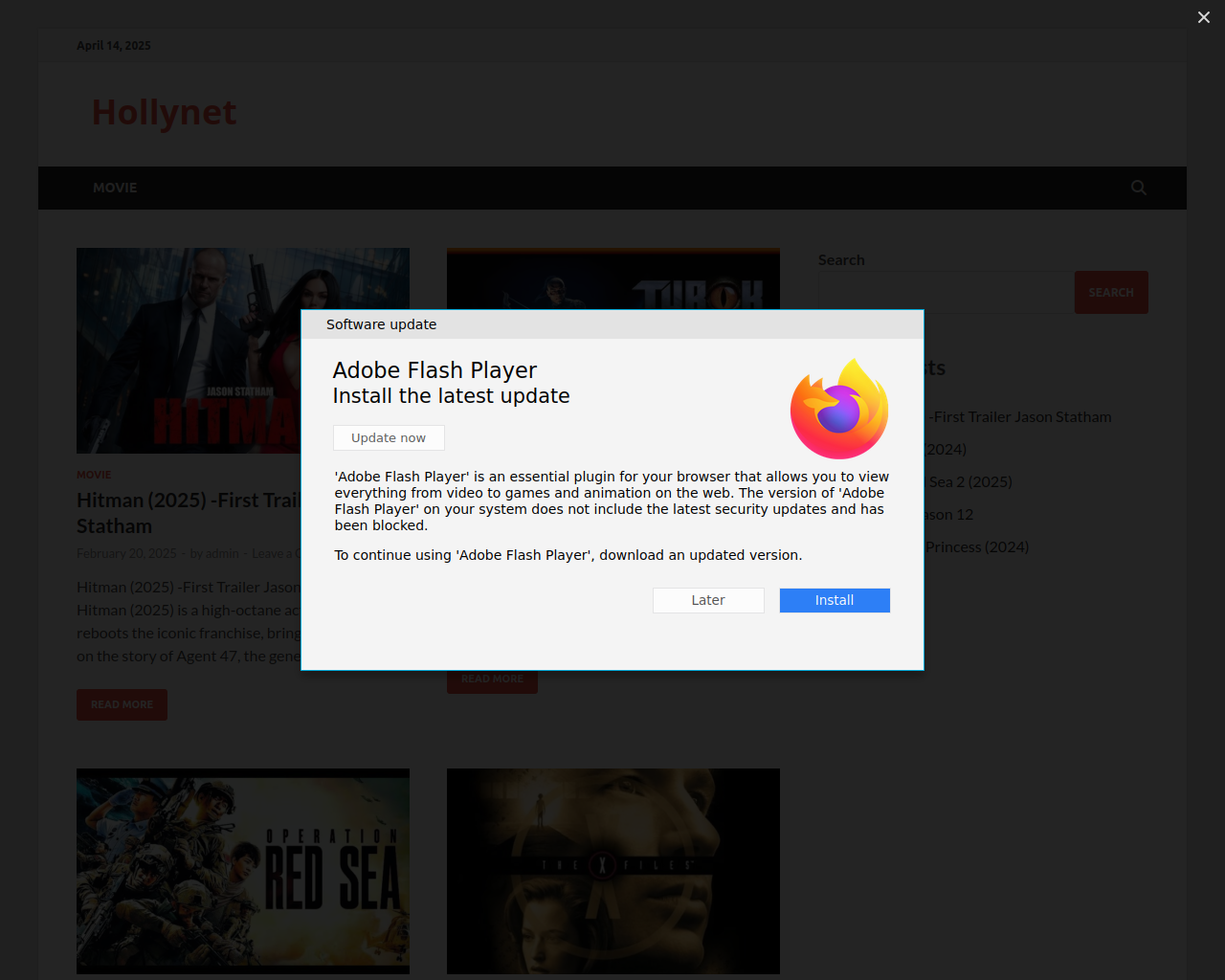Viewport: 1225px width, 980px height.
Task: Click the Install button
Action: click(835, 600)
